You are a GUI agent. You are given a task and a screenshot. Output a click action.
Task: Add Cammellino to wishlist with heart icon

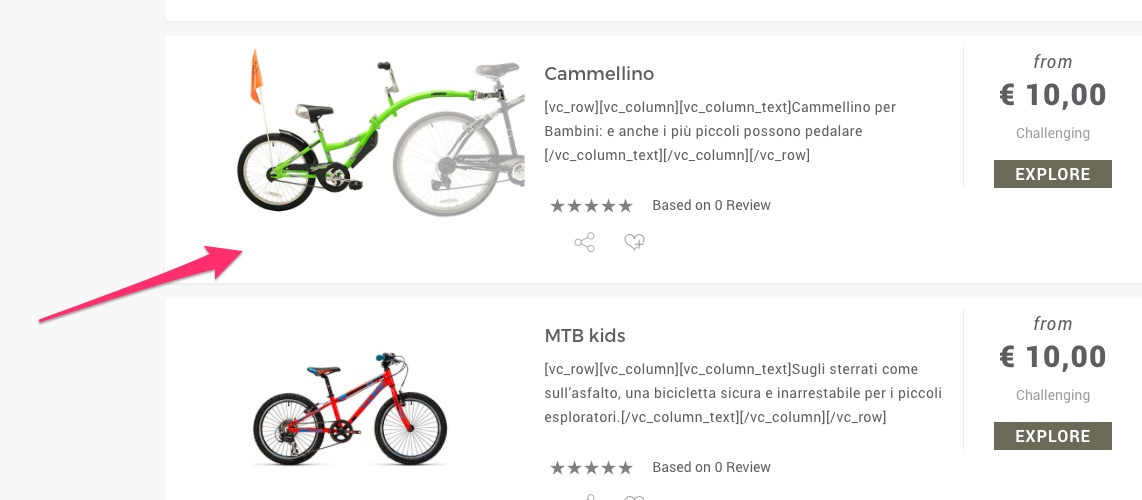[x=634, y=242]
